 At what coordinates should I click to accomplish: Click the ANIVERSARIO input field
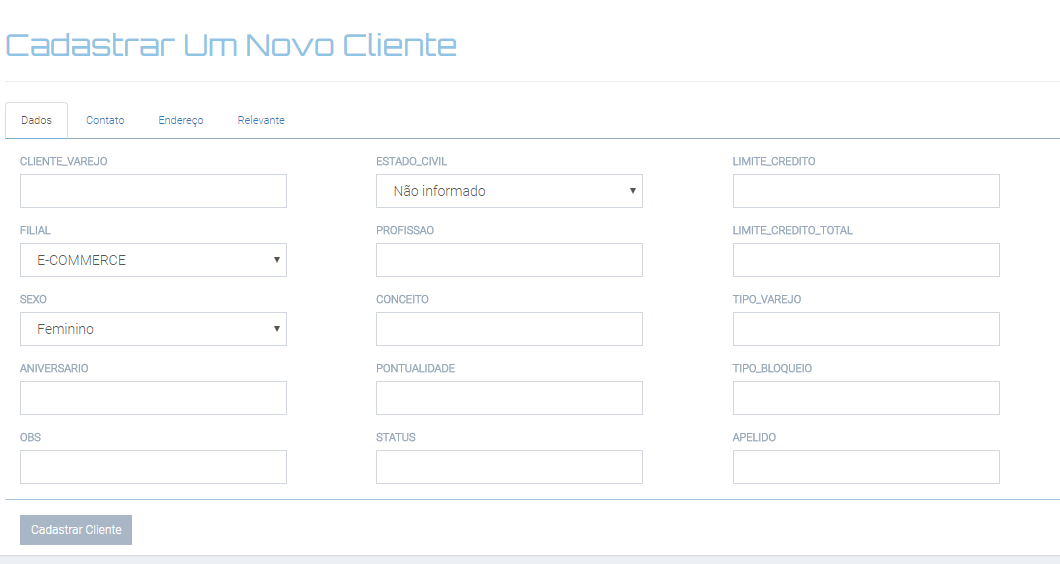pyautogui.click(x=153, y=398)
